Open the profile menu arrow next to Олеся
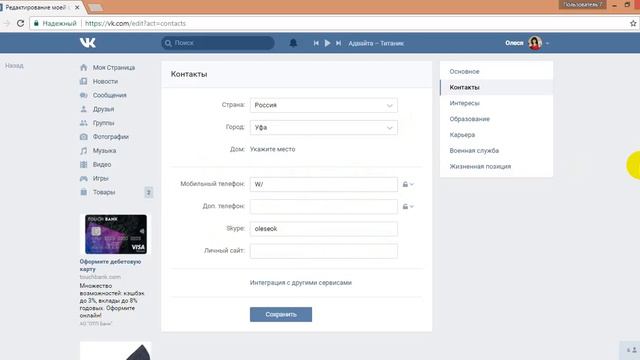This screenshot has width=640, height=360. tap(547, 43)
